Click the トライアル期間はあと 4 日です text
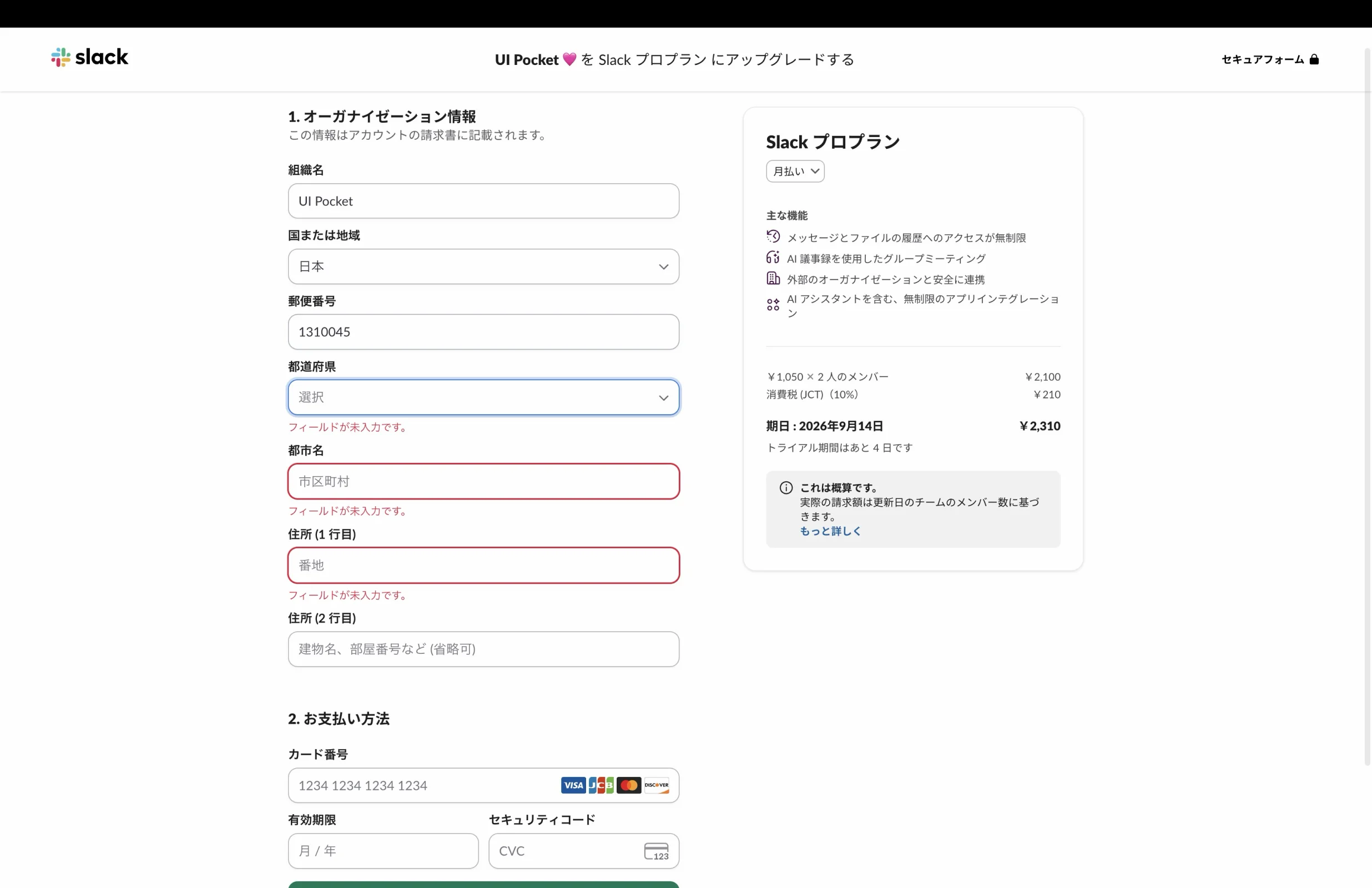This screenshot has width=1372, height=888. pos(839,447)
